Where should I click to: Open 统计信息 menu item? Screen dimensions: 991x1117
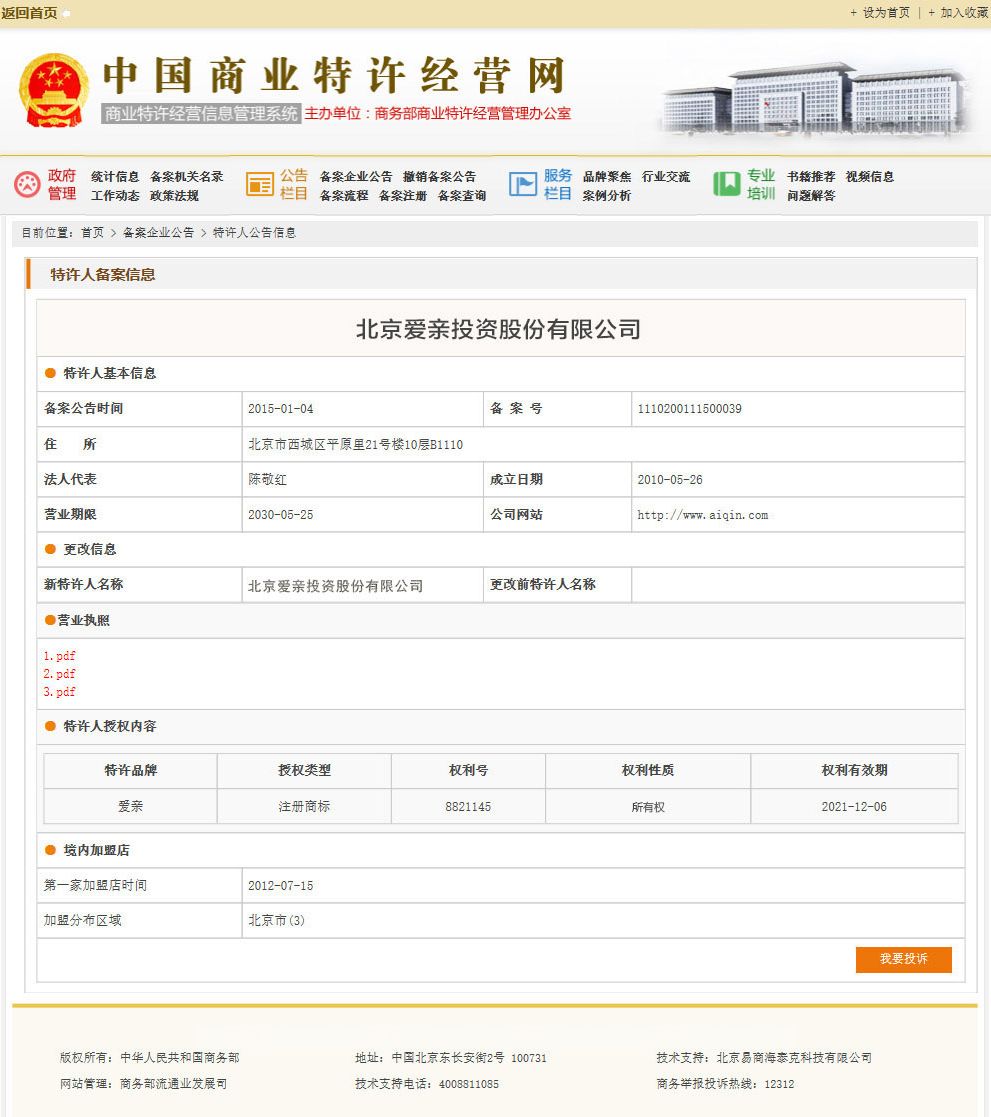point(115,177)
